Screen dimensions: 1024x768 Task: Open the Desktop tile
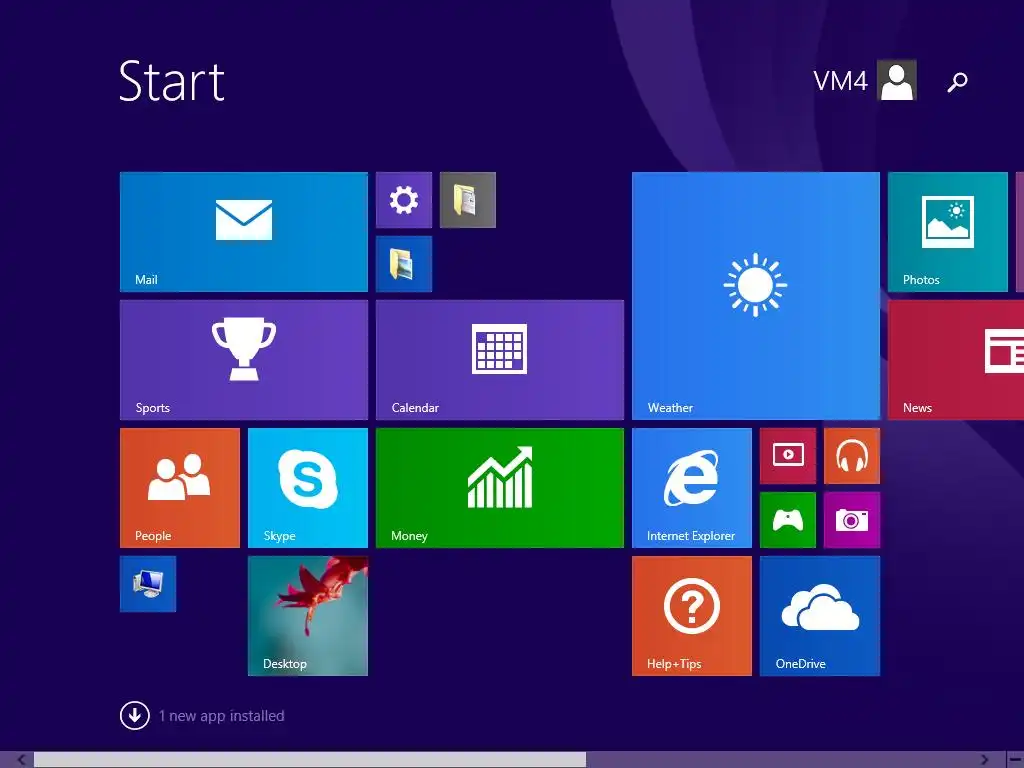[308, 616]
